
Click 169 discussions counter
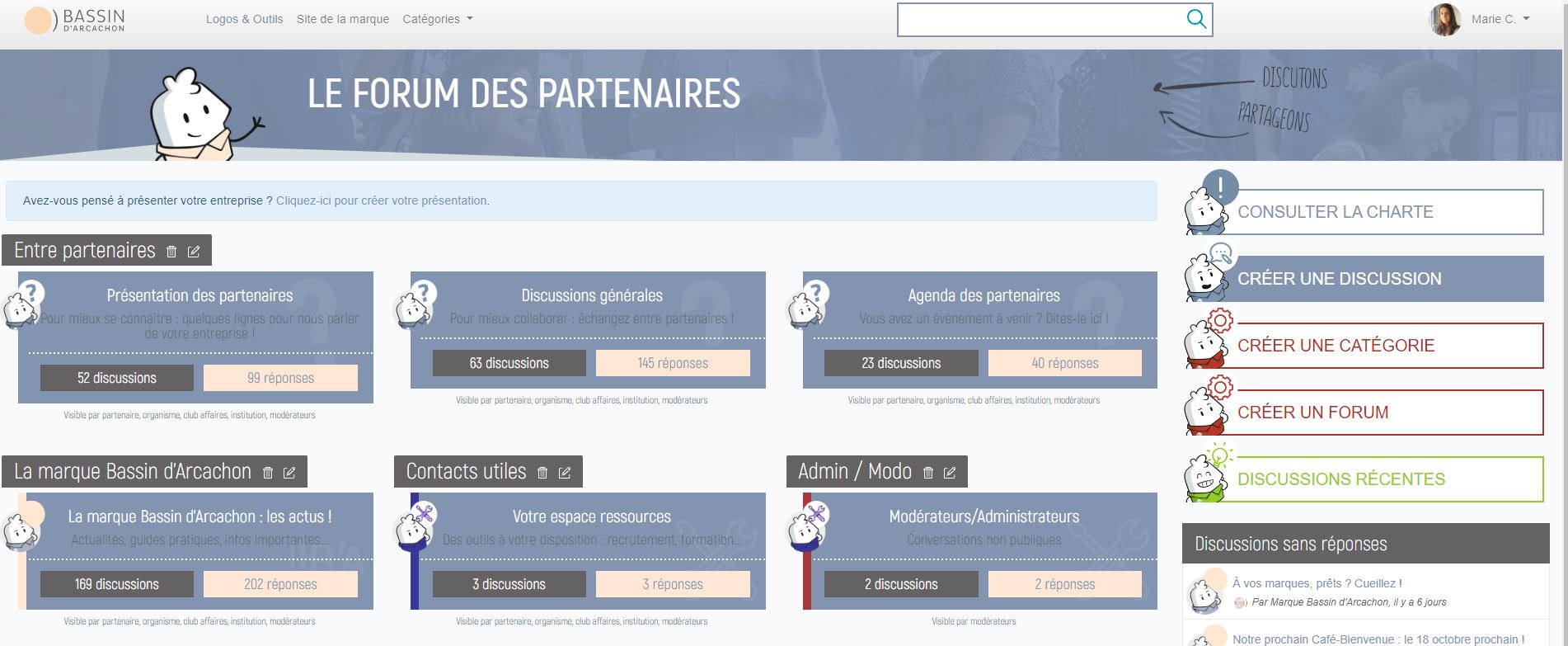(x=117, y=584)
